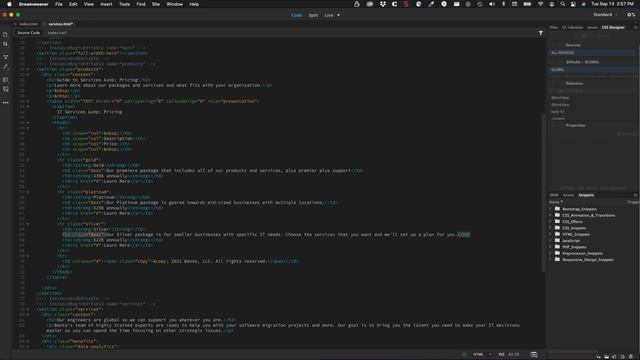
Task: Expand the HTML_Snippets folder arrow
Action: tap(550, 234)
